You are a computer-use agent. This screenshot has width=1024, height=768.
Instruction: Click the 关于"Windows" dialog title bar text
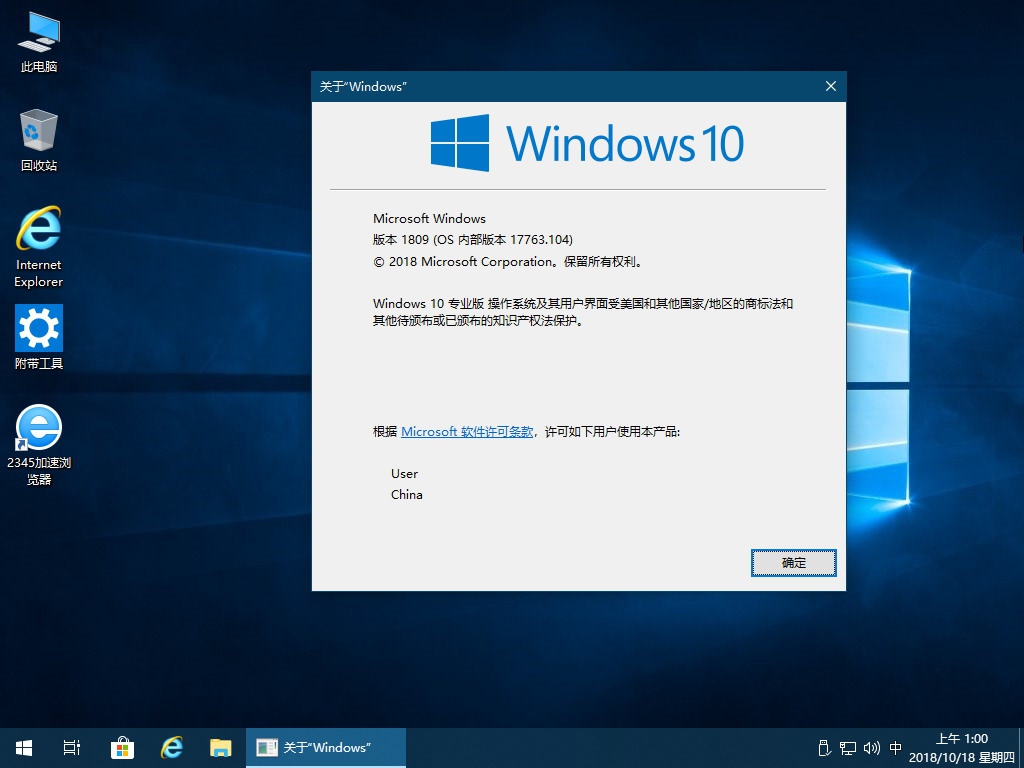[x=363, y=87]
